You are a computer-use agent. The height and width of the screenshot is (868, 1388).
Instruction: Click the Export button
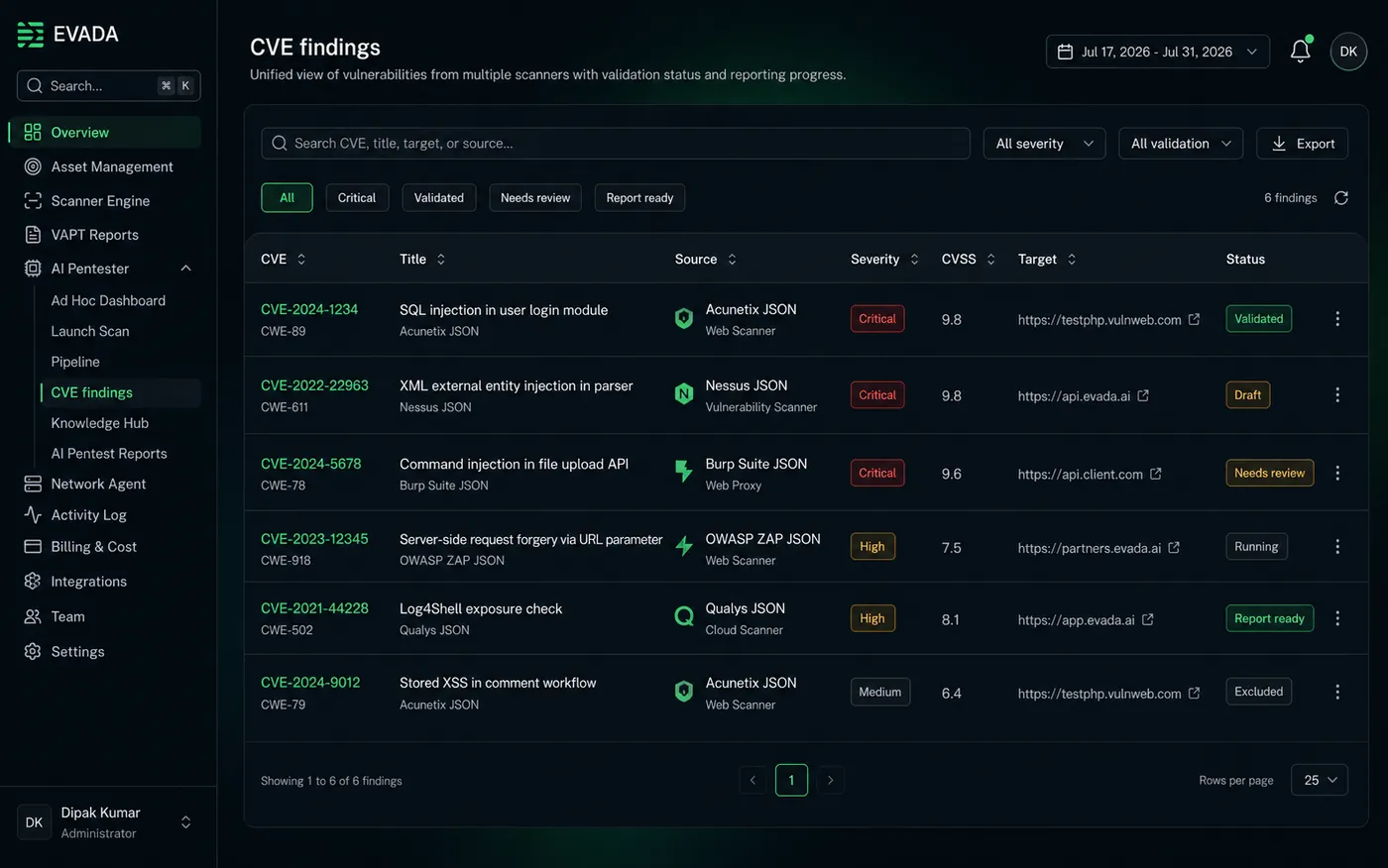point(1302,144)
